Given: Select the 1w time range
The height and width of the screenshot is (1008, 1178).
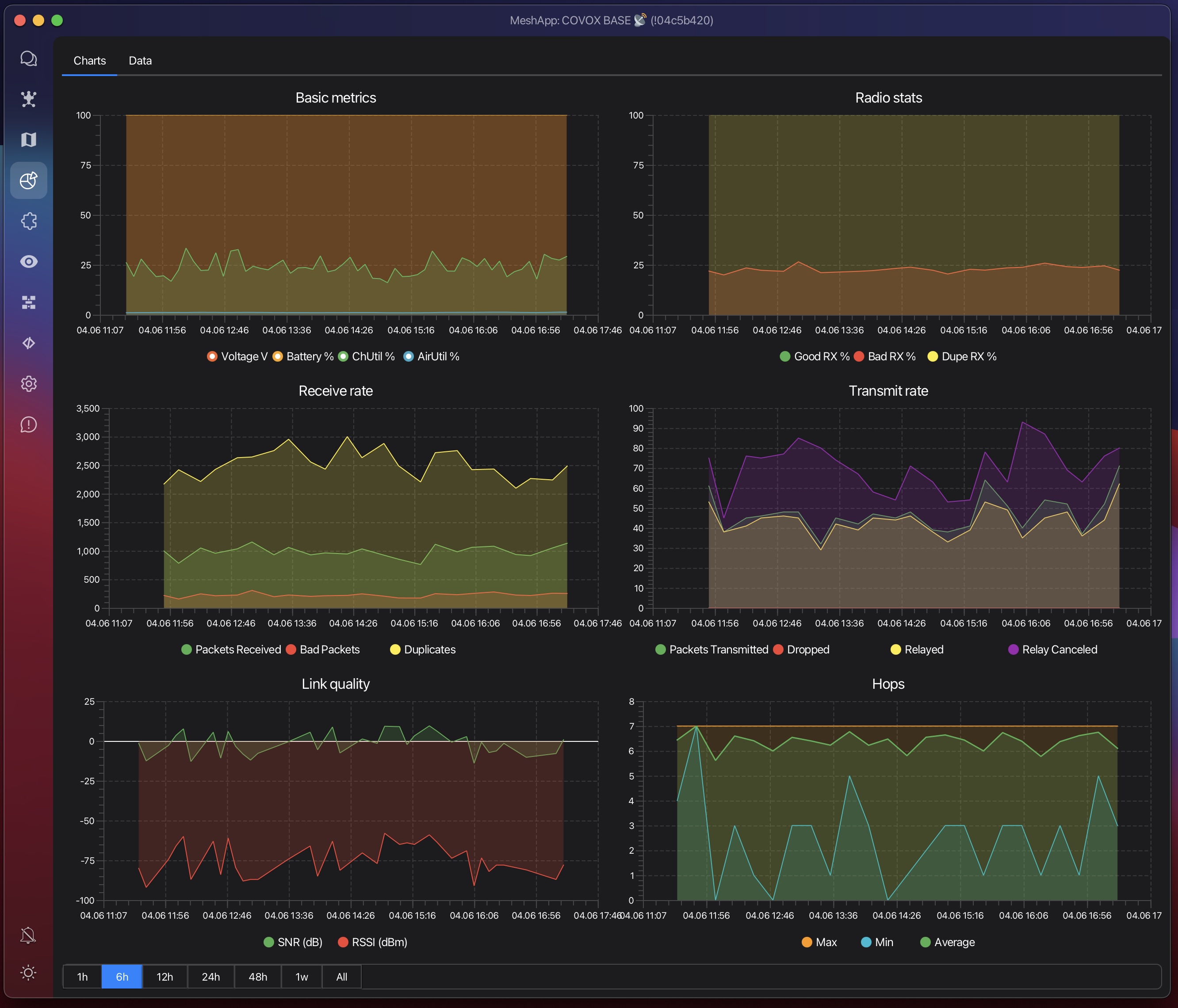Looking at the screenshot, I should [x=301, y=977].
